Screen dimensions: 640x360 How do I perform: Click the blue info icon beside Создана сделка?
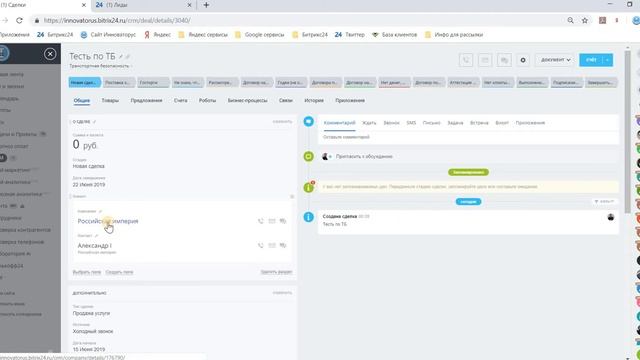coord(309,217)
